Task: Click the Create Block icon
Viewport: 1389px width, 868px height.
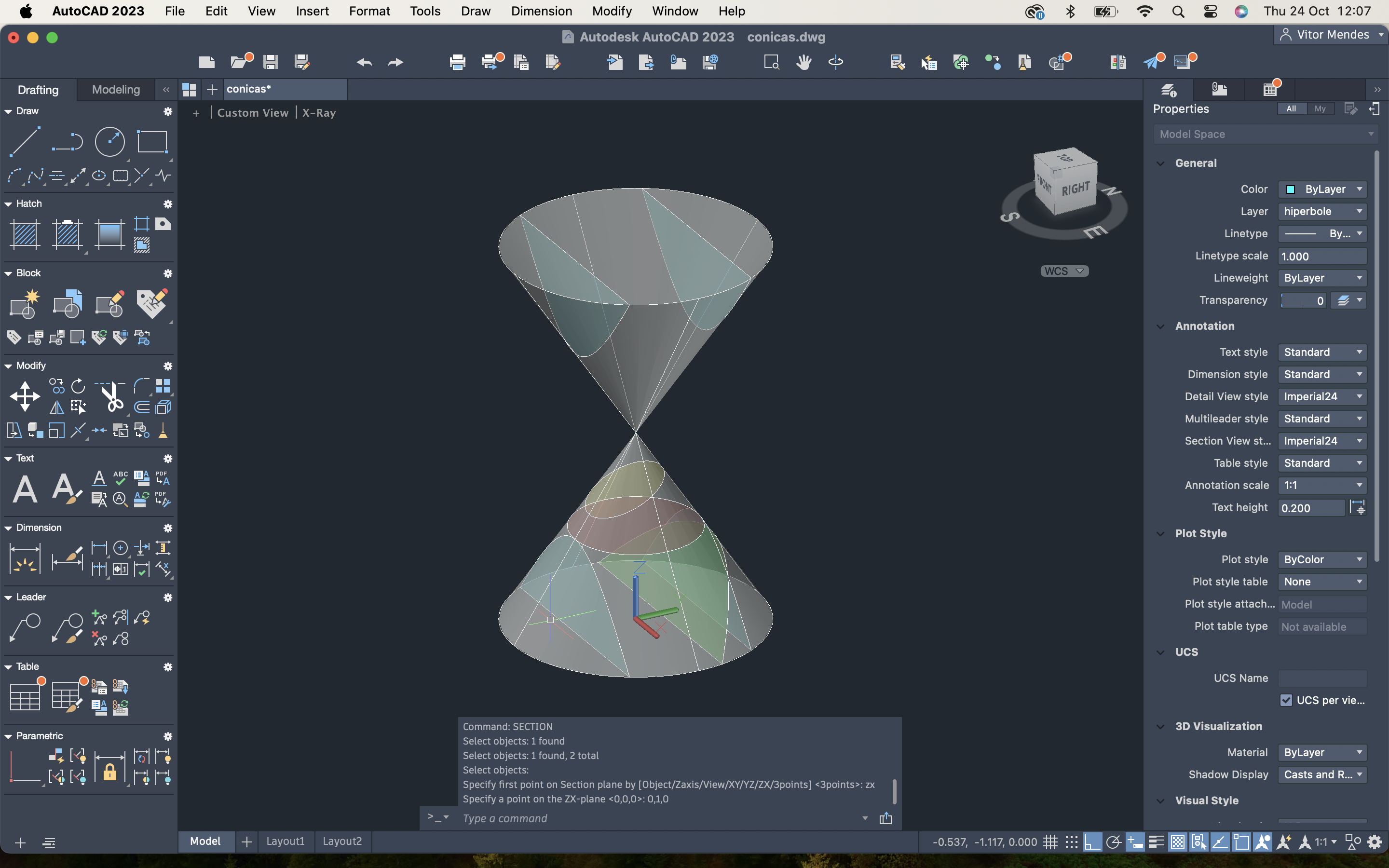Action: pyautogui.click(x=25, y=303)
